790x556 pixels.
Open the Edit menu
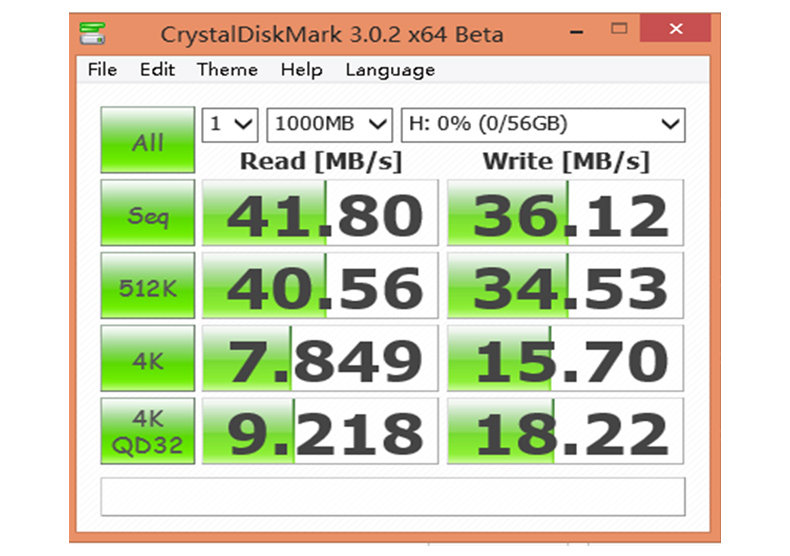[157, 70]
